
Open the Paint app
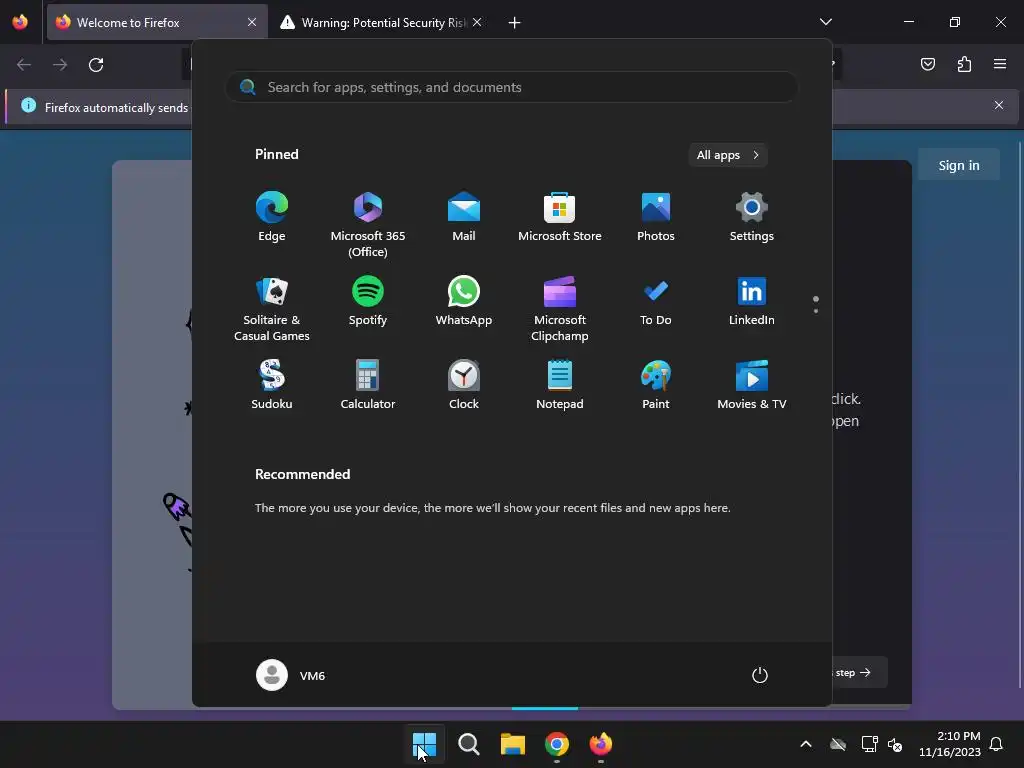click(656, 385)
